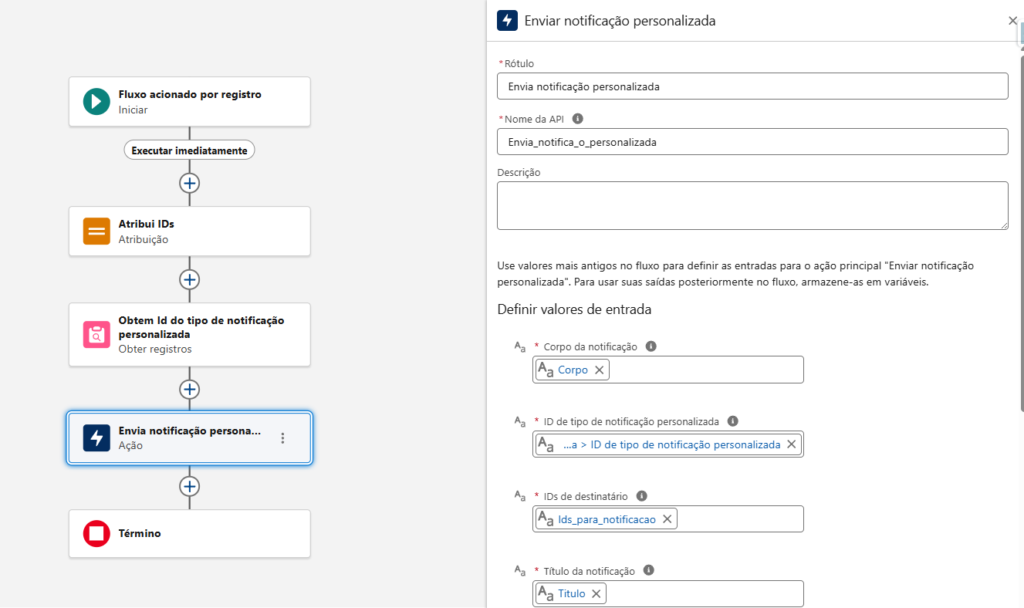Add element below the Executar imediatamente label

point(189,183)
